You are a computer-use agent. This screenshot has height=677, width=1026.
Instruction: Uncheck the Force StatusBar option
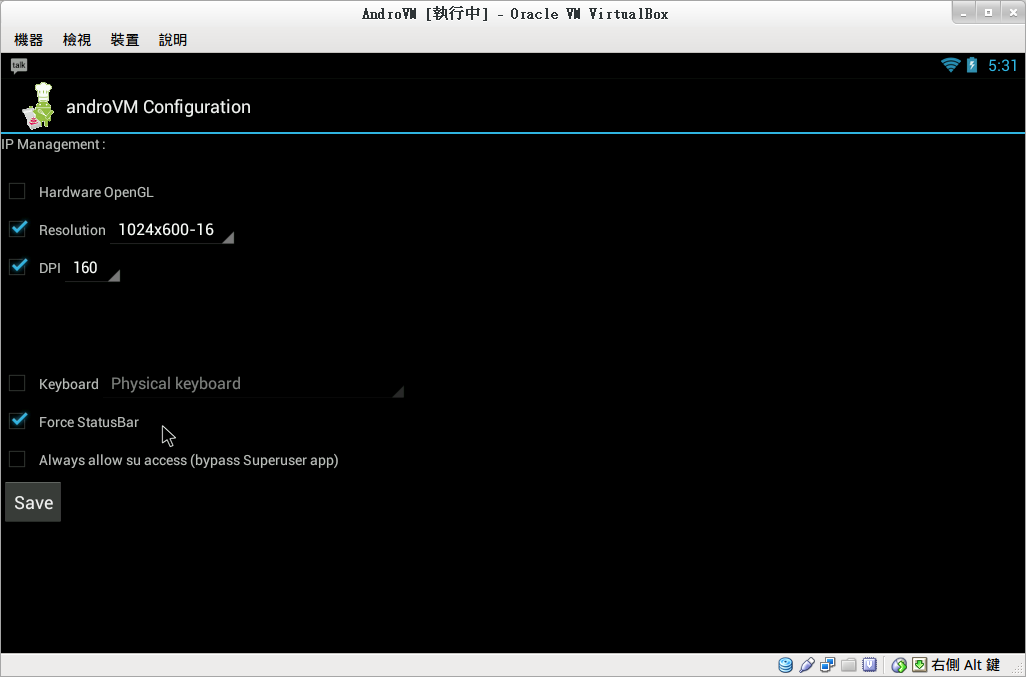[17, 421]
